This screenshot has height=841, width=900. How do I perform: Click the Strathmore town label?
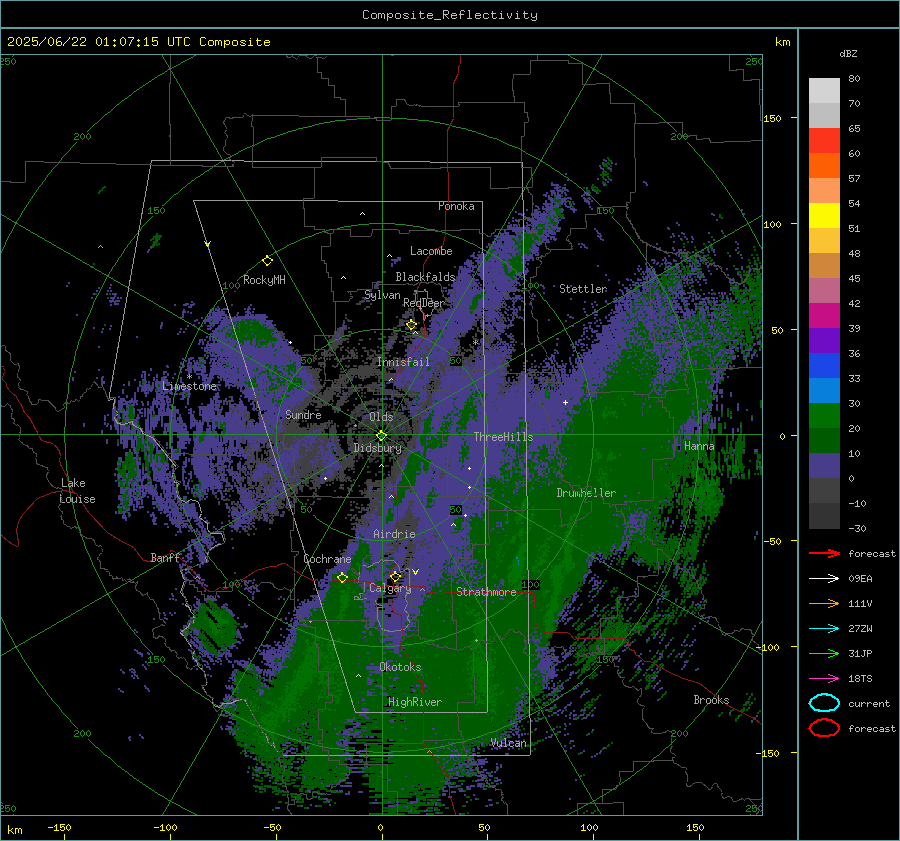(x=486, y=592)
